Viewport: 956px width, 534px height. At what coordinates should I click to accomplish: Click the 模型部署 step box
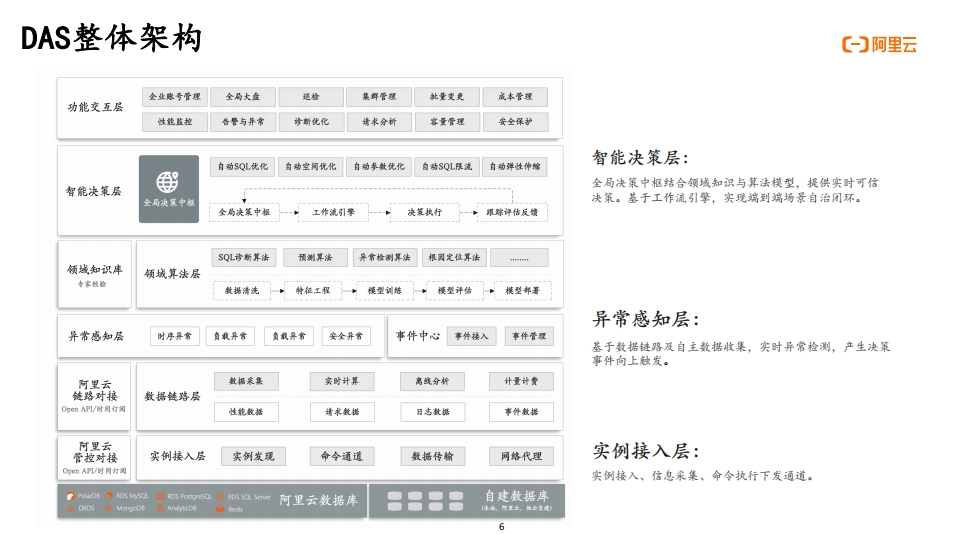pyautogui.click(x=523, y=291)
